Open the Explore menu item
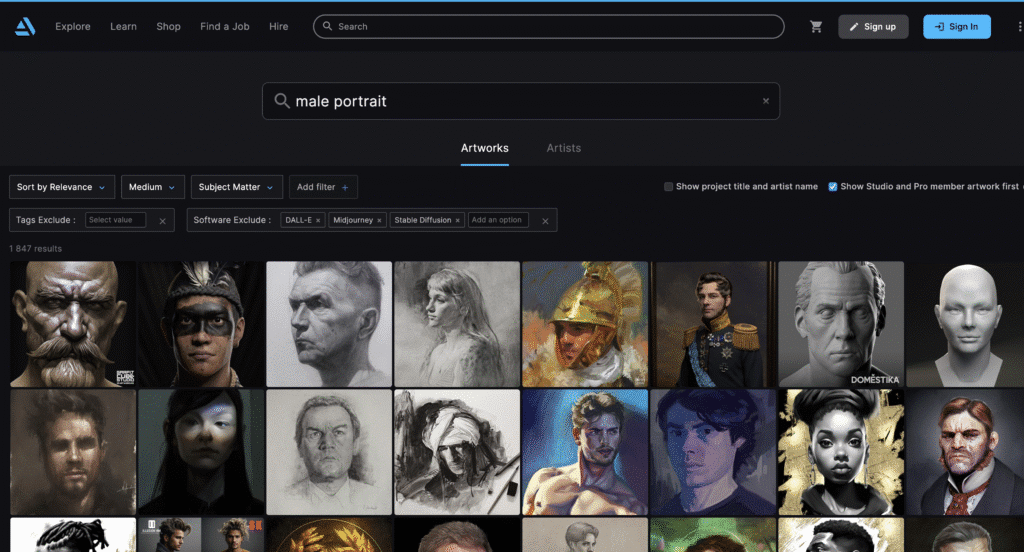 (x=73, y=27)
